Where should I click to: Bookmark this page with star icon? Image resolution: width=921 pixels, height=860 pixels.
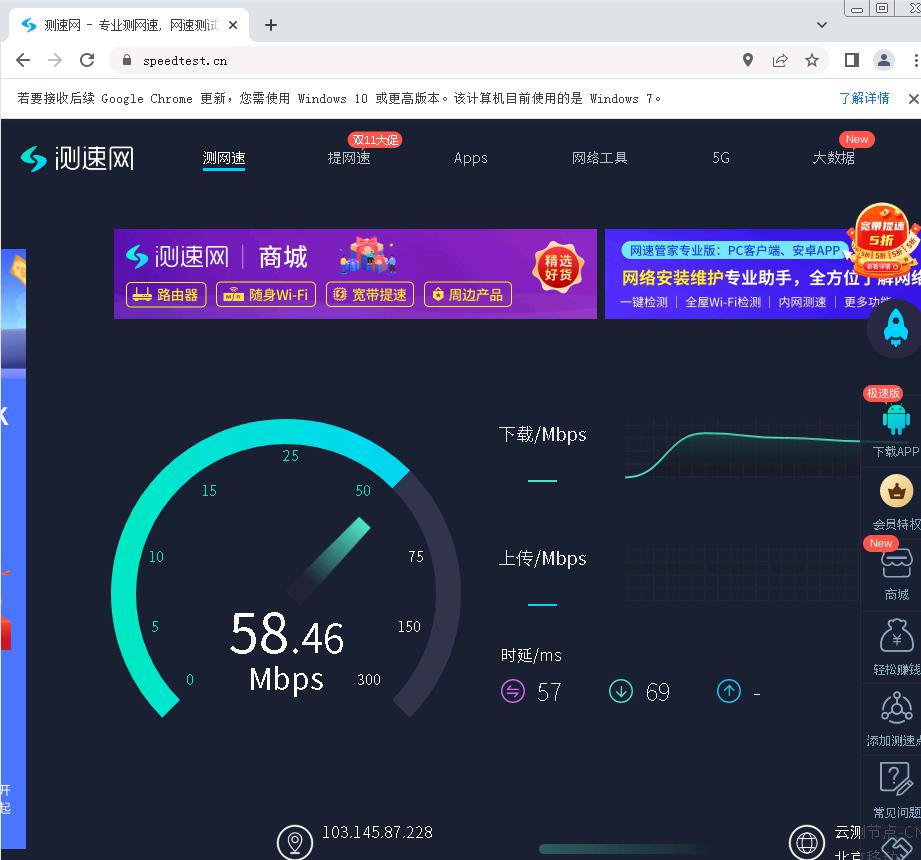coord(812,60)
